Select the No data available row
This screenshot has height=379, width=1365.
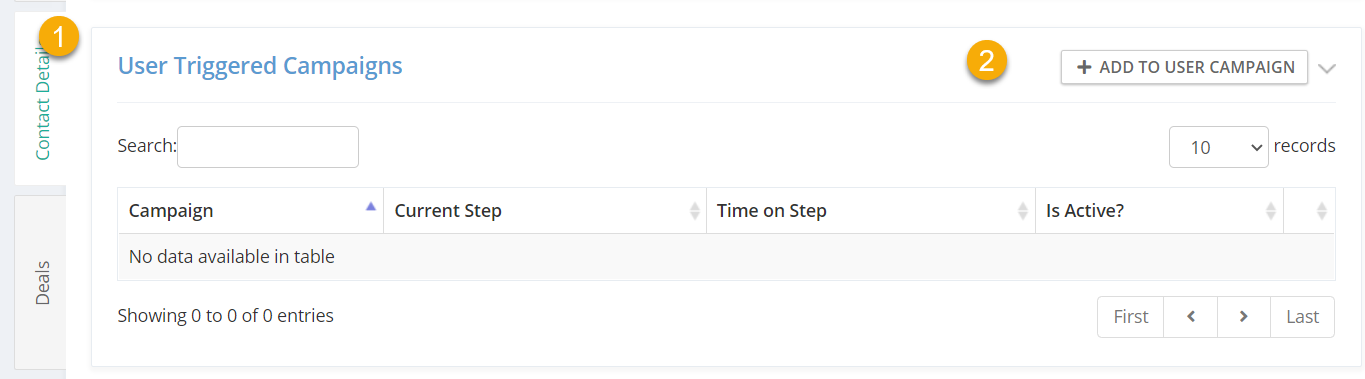pyautogui.click(x=726, y=257)
